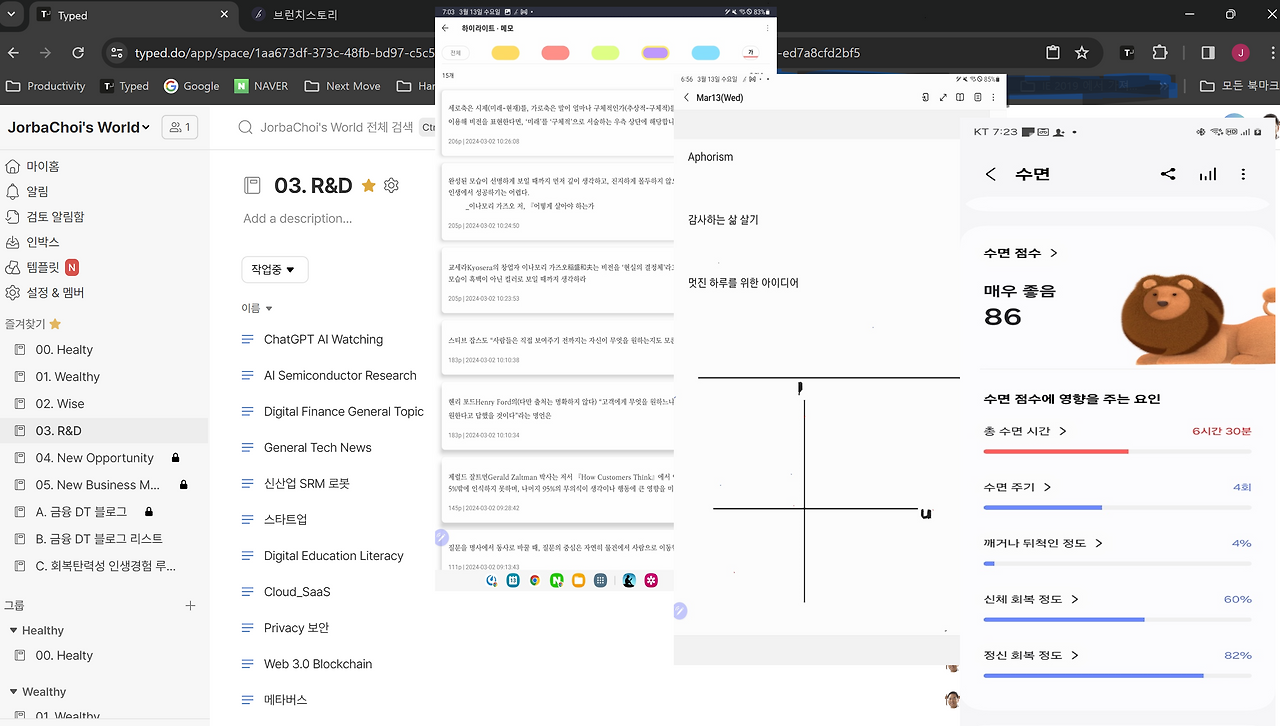Open the app drawer grid icon
Image resolution: width=1280 pixels, height=726 pixels.
[x=600, y=580]
